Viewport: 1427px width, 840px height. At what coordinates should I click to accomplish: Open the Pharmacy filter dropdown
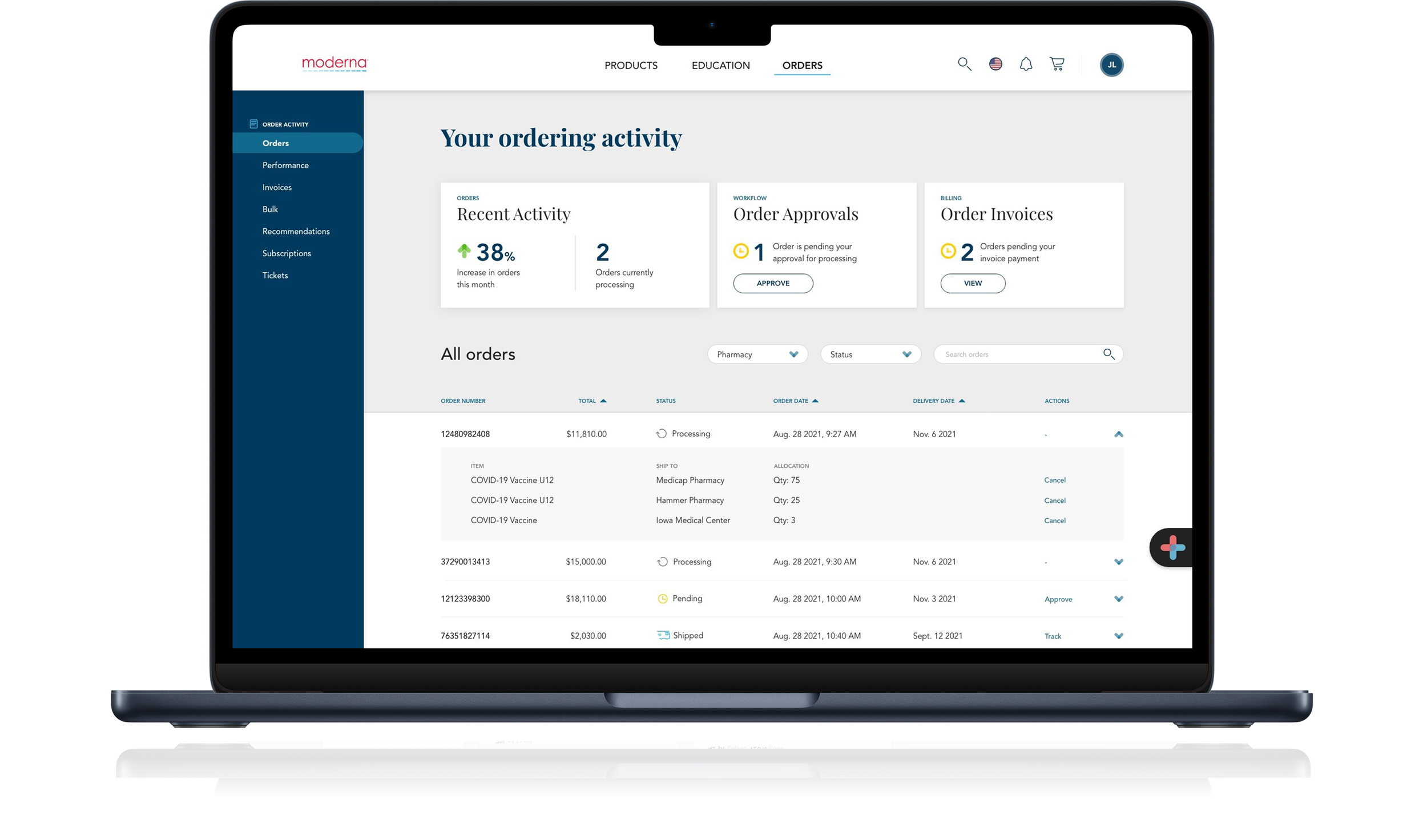[x=757, y=354]
